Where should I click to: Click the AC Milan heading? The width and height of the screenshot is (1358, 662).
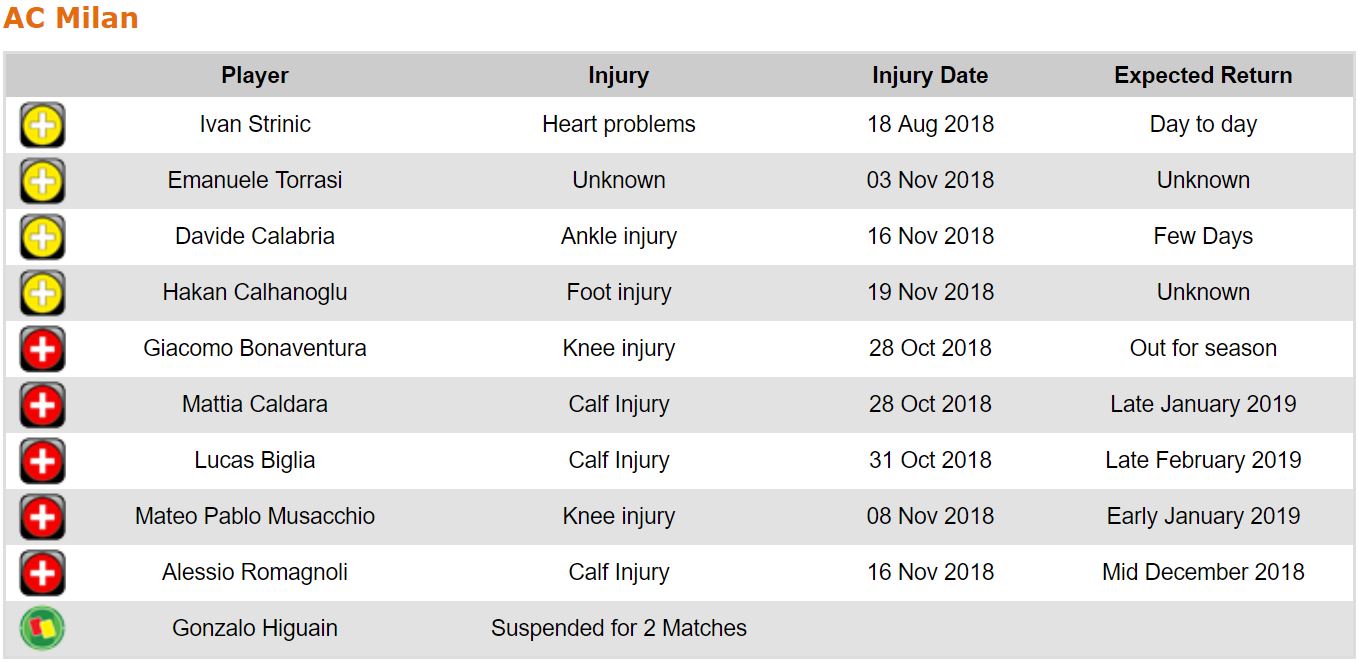tap(71, 18)
